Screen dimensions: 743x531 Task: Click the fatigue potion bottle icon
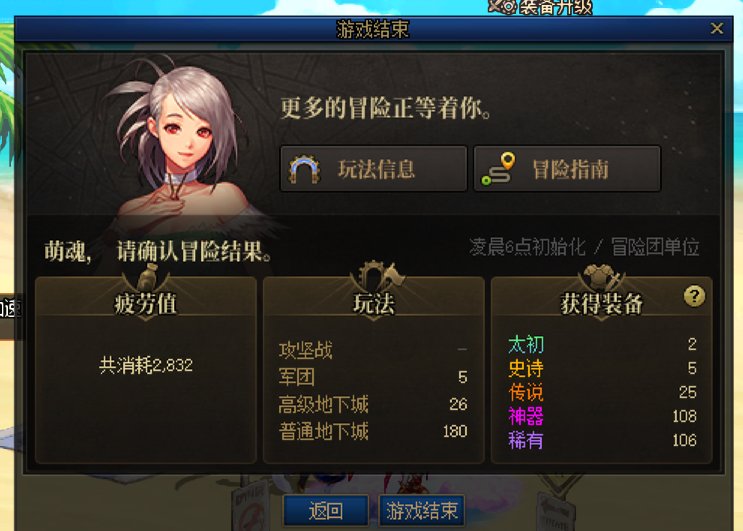[146, 276]
